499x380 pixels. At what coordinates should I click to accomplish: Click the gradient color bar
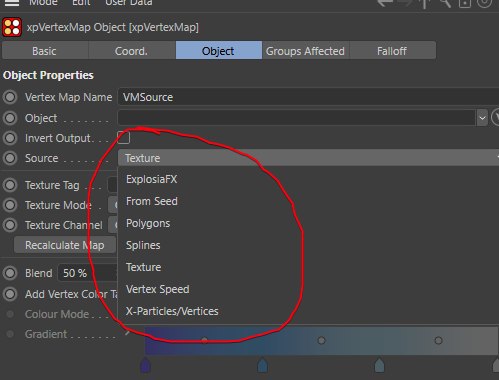pyautogui.click(x=321, y=341)
